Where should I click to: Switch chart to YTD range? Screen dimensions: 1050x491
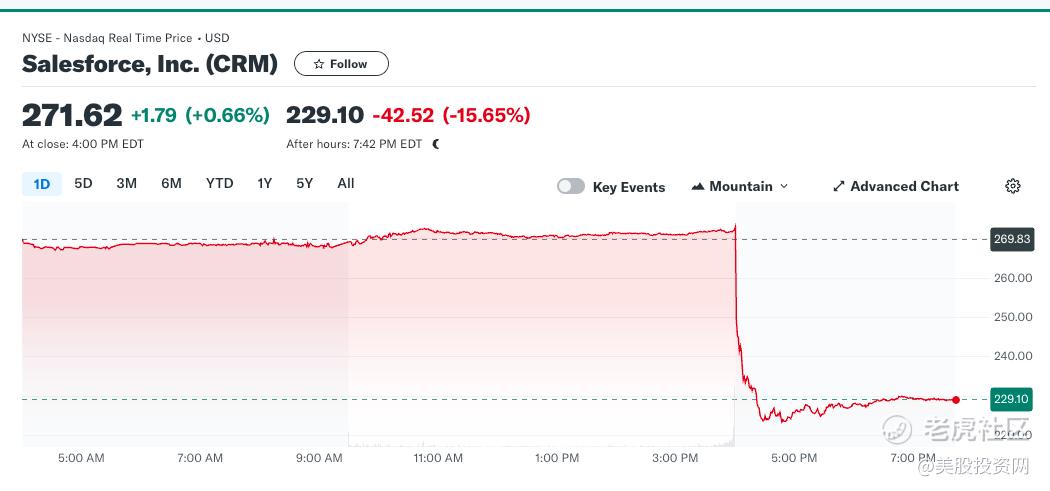220,184
